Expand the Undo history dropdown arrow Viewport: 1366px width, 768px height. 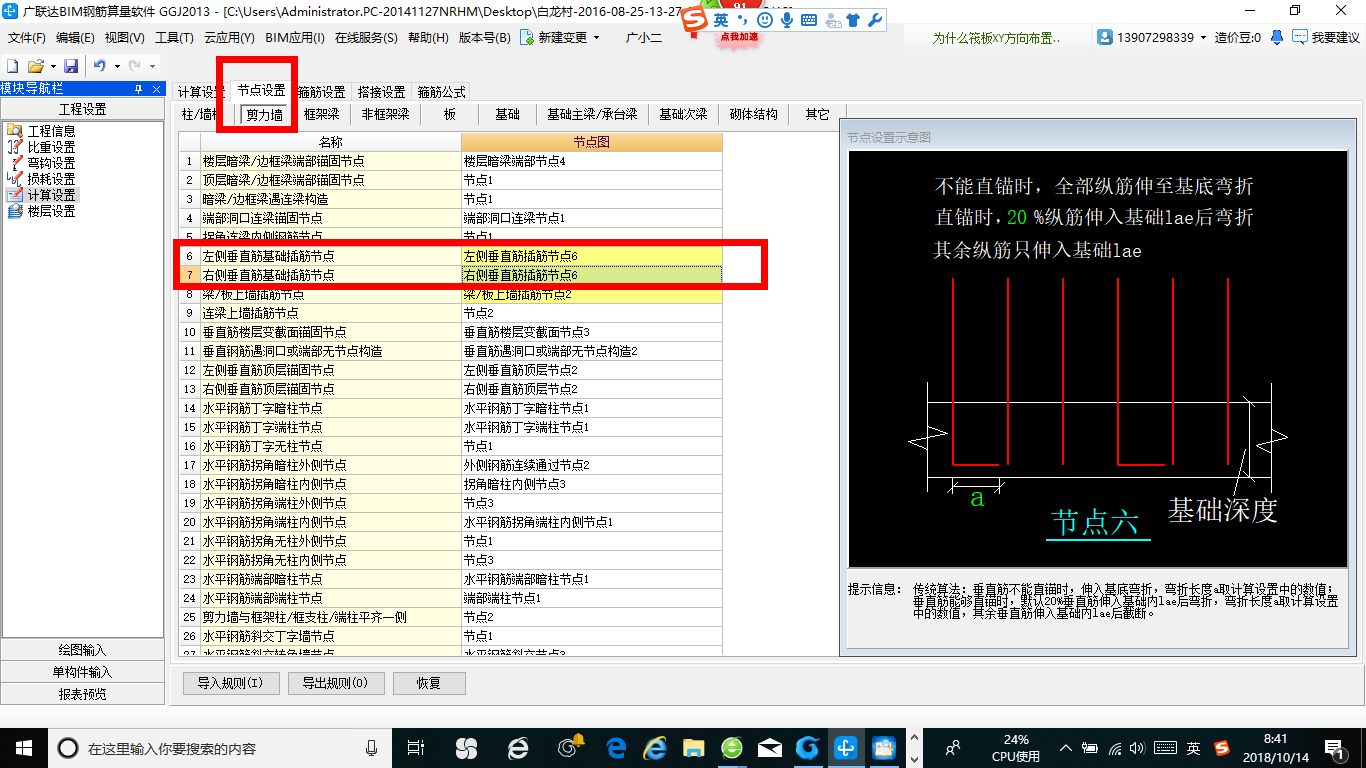pyautogui.click(x=116, y=66)
